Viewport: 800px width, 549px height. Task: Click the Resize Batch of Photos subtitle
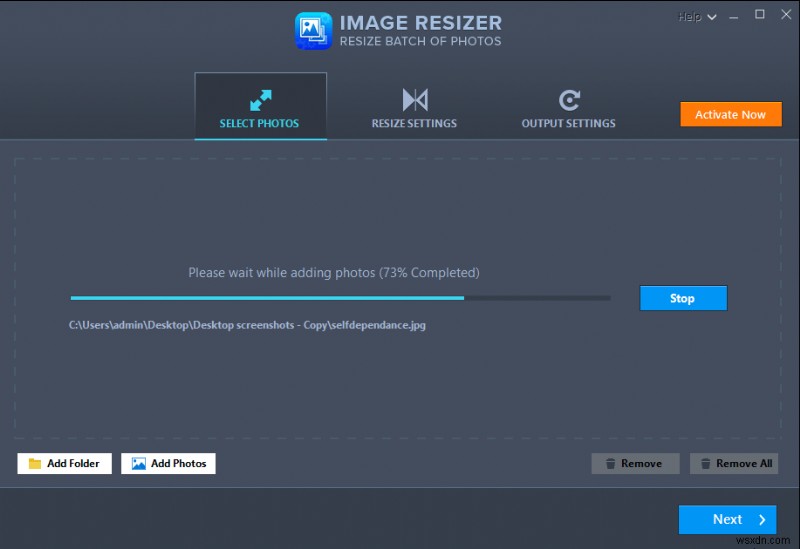point(420,41)
